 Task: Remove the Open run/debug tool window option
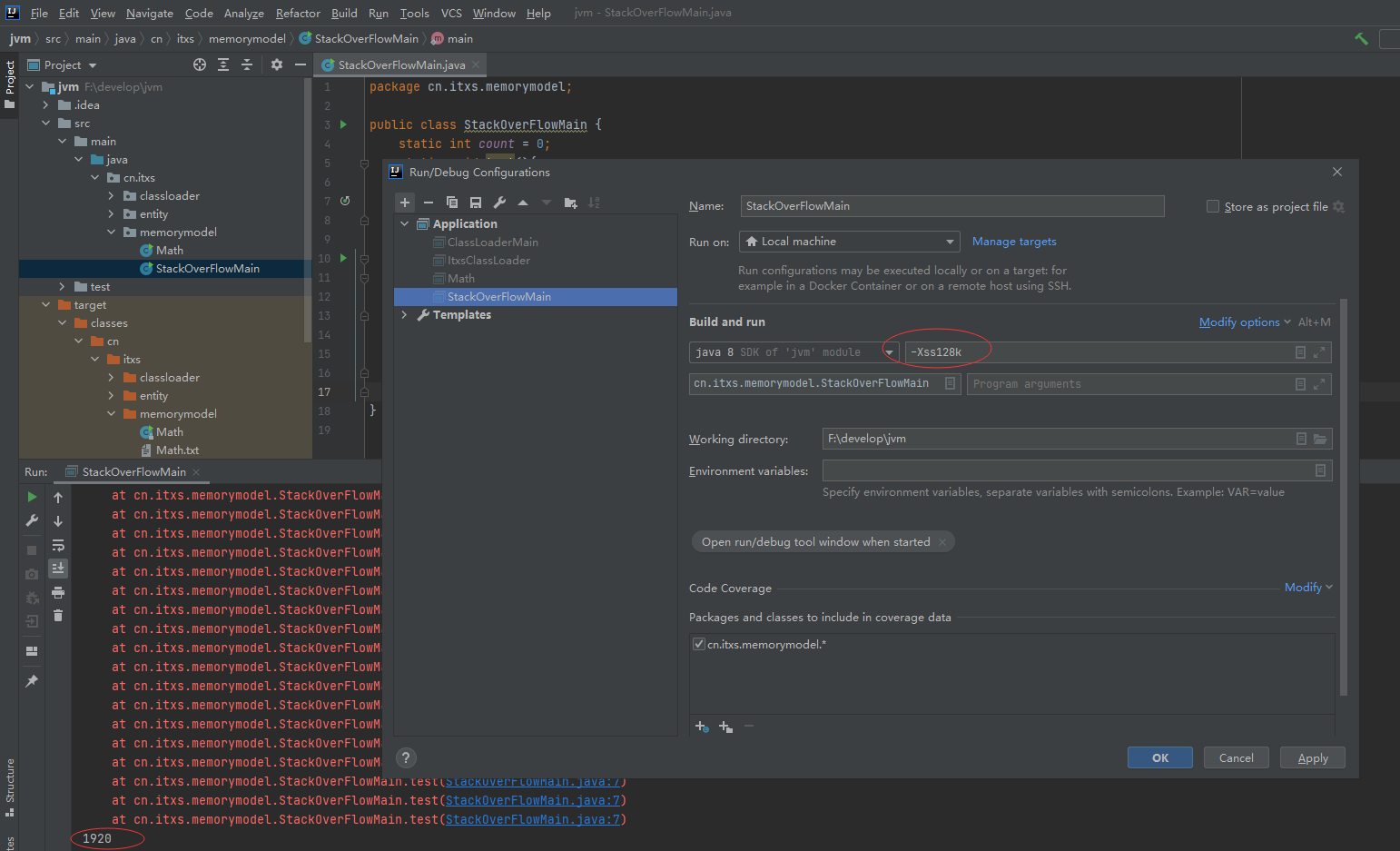942,542
